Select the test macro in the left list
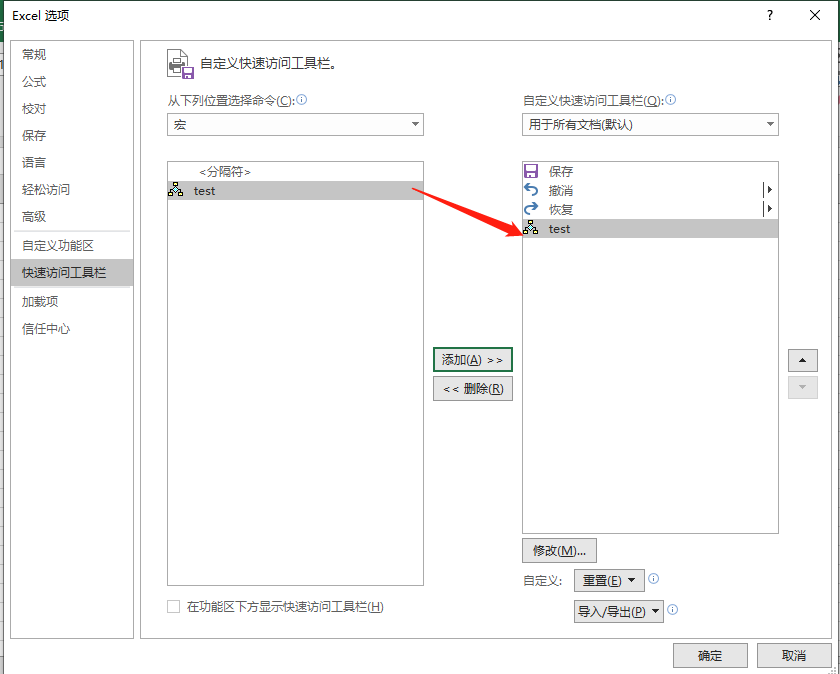Image resolution: width=840 pixels, height=674 pixels. 204,190
